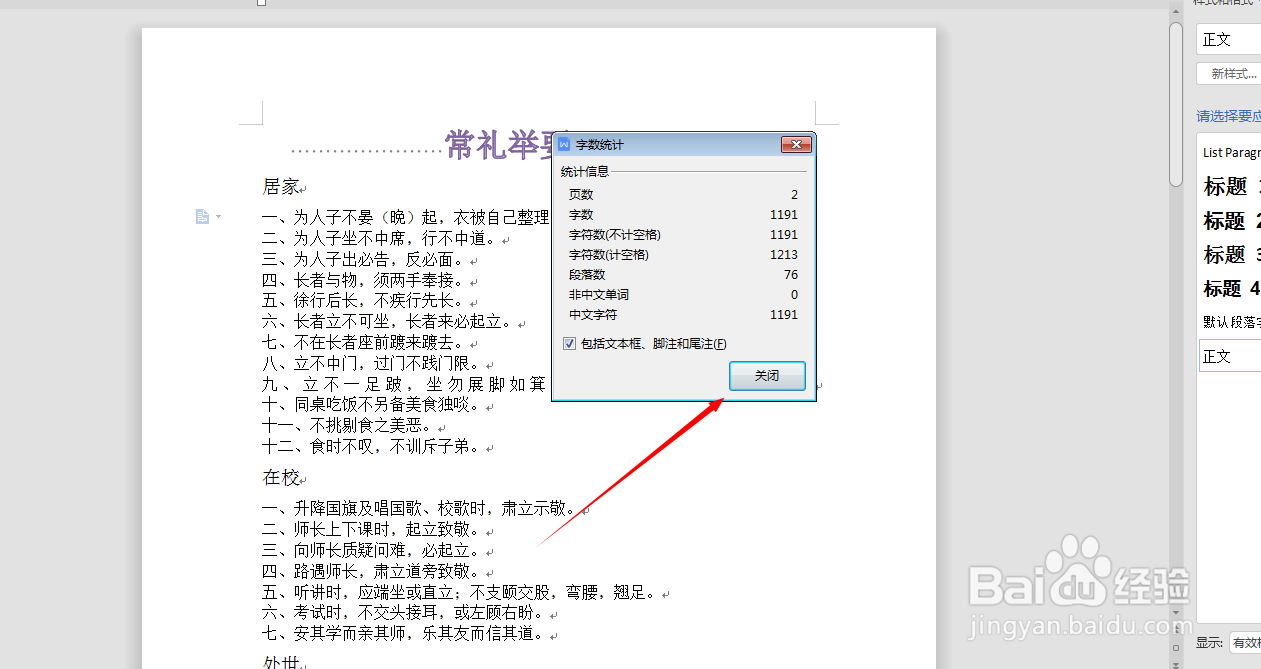Toggle the 包括文本框、脚注和尾注 checkbox
Screen dimensions: 1261x669
click(569, 343)
